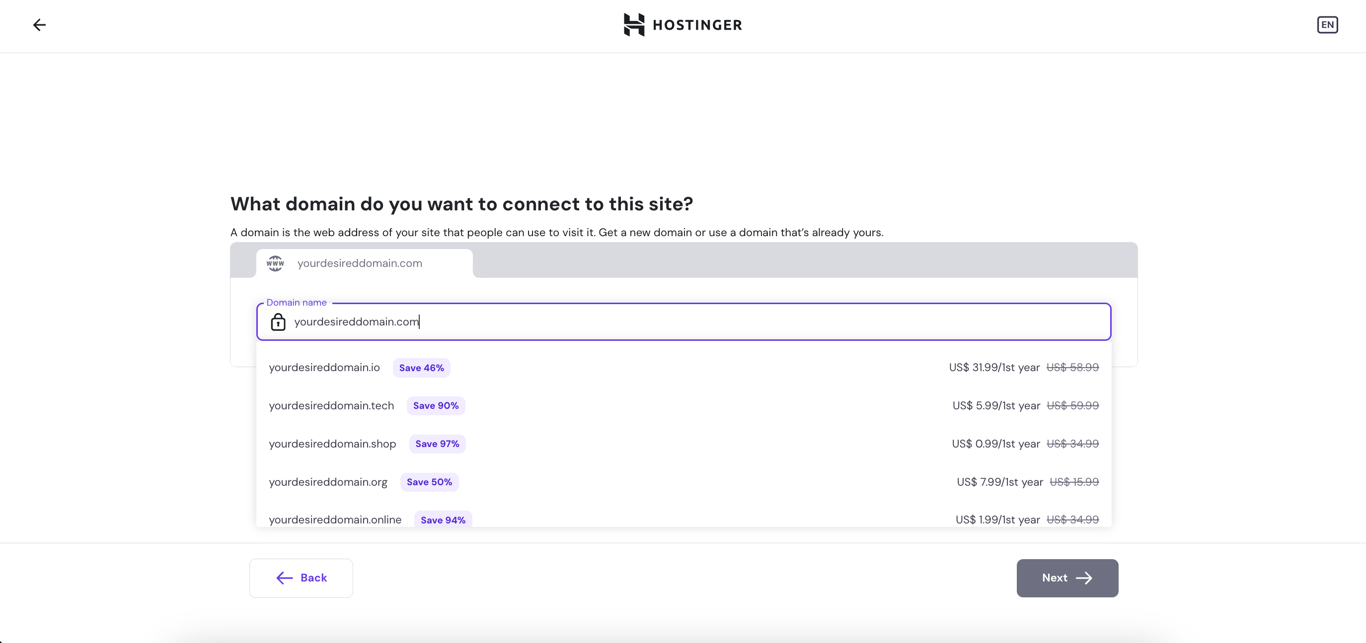Select the yourdesireddomain.tech suggestion

(331, 405)
